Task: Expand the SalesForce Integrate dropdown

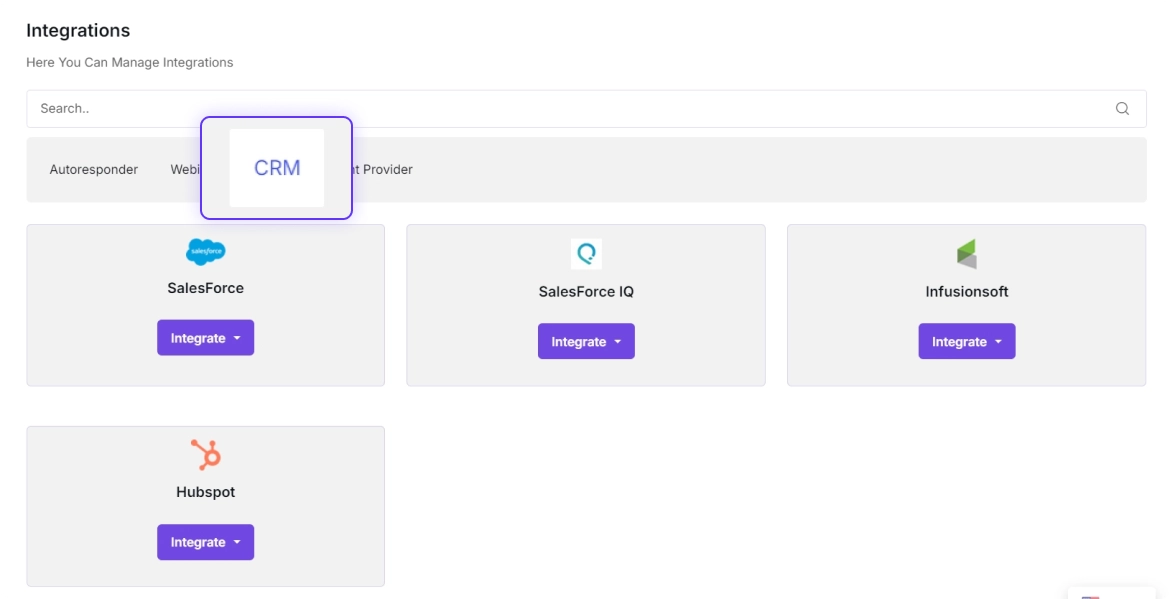Action: (205, 338)
